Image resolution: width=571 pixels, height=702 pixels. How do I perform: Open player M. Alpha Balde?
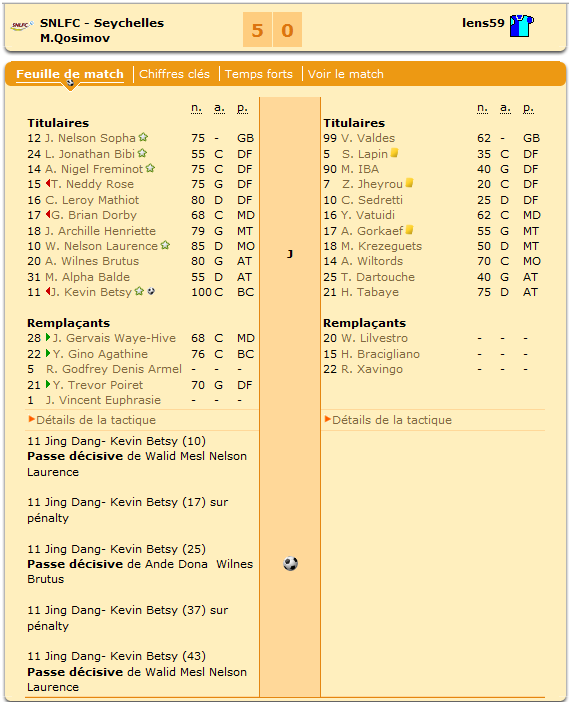(88, 277)
